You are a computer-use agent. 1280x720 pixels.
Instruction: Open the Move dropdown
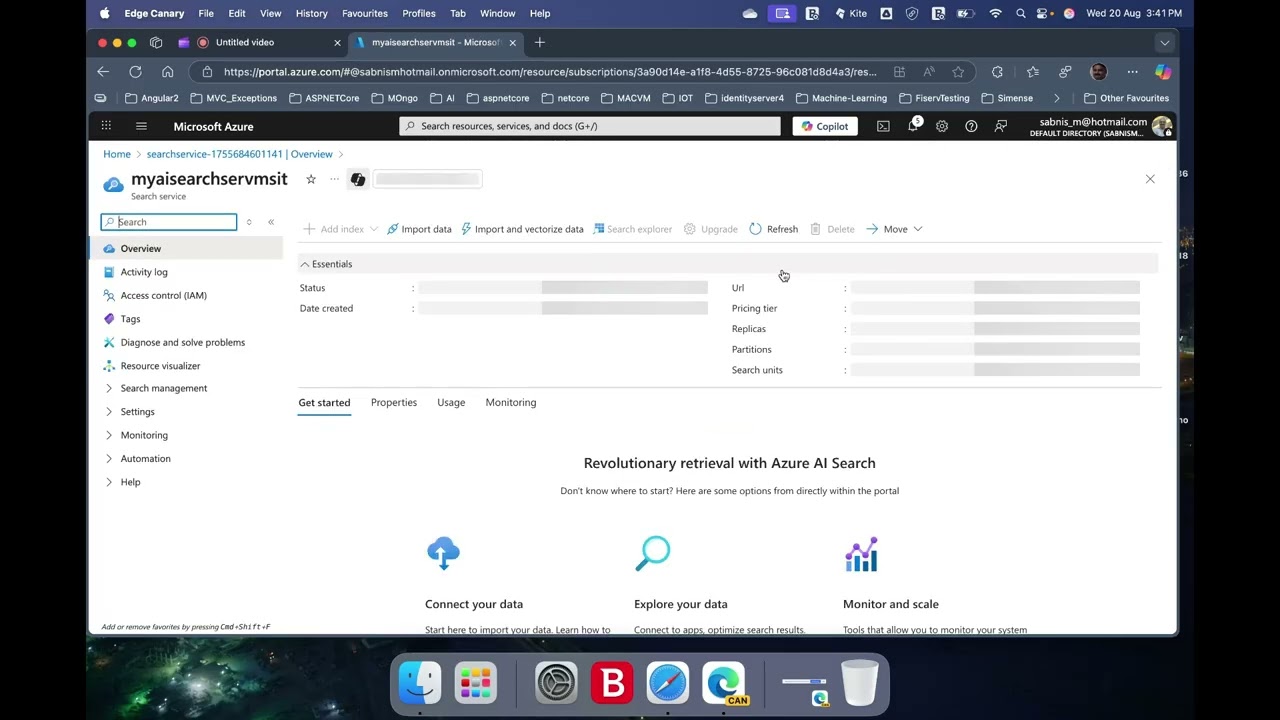(894, 229)
